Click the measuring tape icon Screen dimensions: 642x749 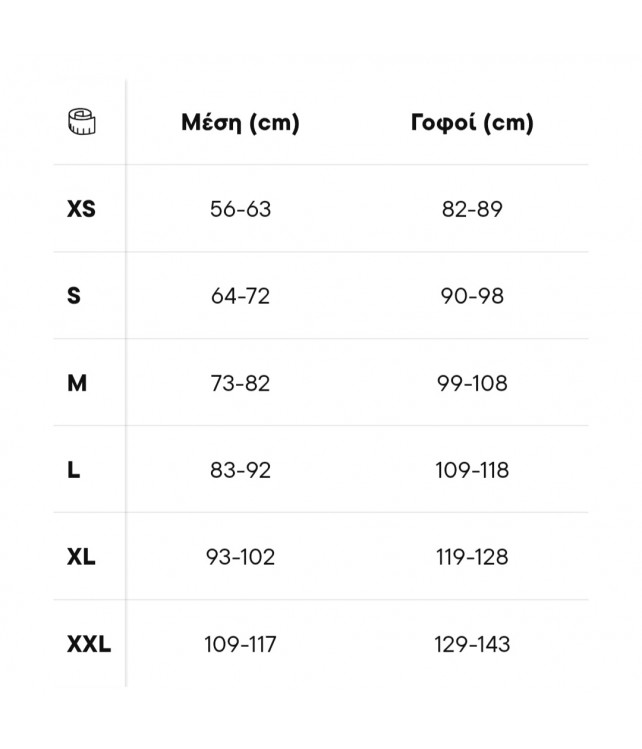[82, 122]
